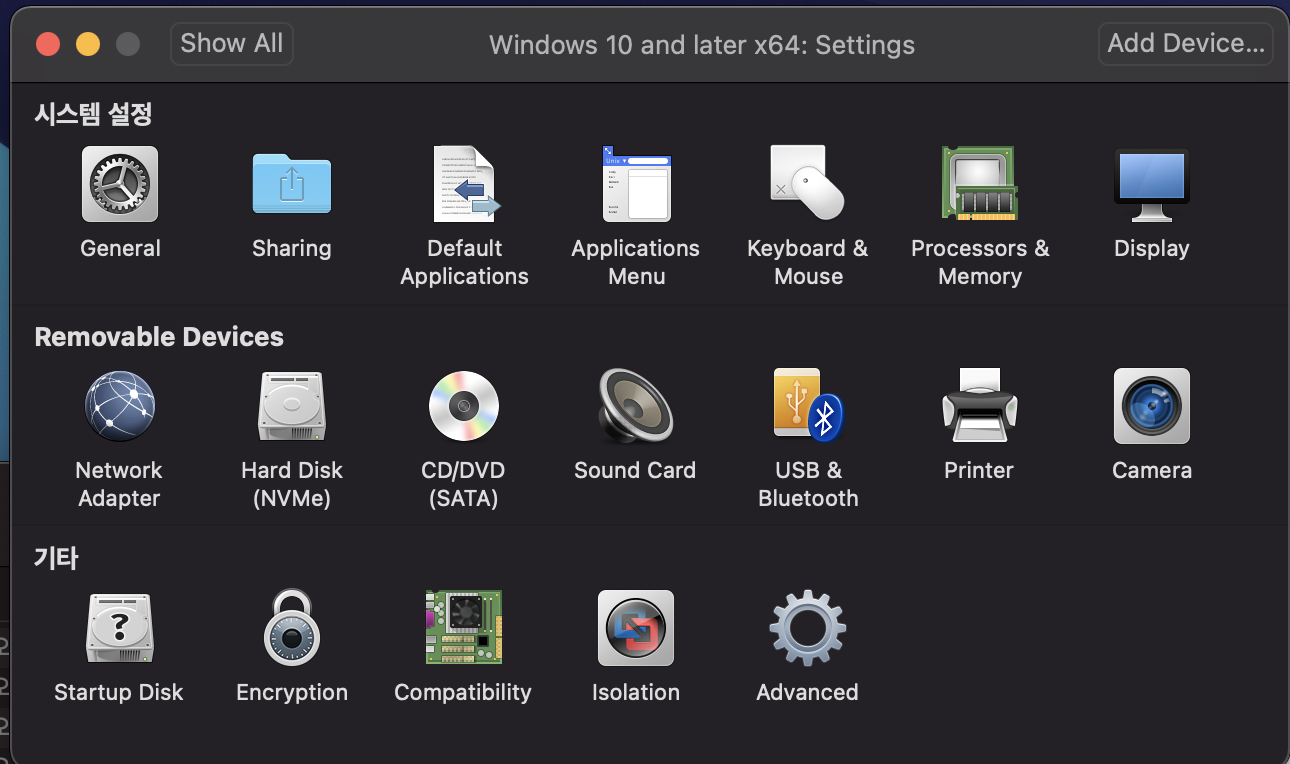Open the Sharing folder icon
This screenshot has height=764, width=1290.
point(292,184)
